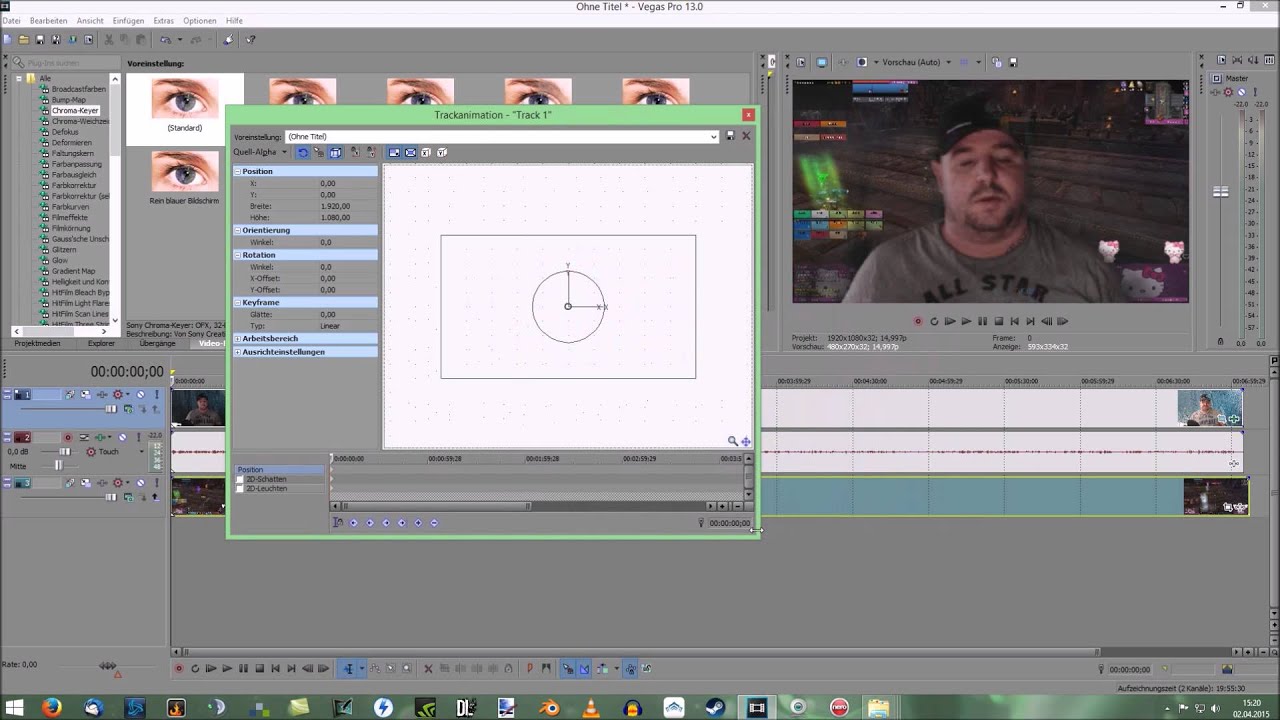Click the prevent movement Y icon in Trackanimation
This screenshot has height=720, width=1280.
(x=371, y=152)
